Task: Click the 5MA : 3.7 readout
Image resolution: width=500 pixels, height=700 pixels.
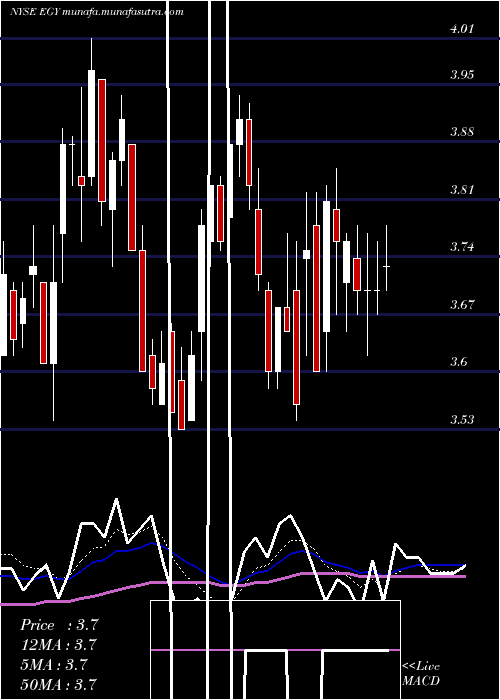Action: 54,664
